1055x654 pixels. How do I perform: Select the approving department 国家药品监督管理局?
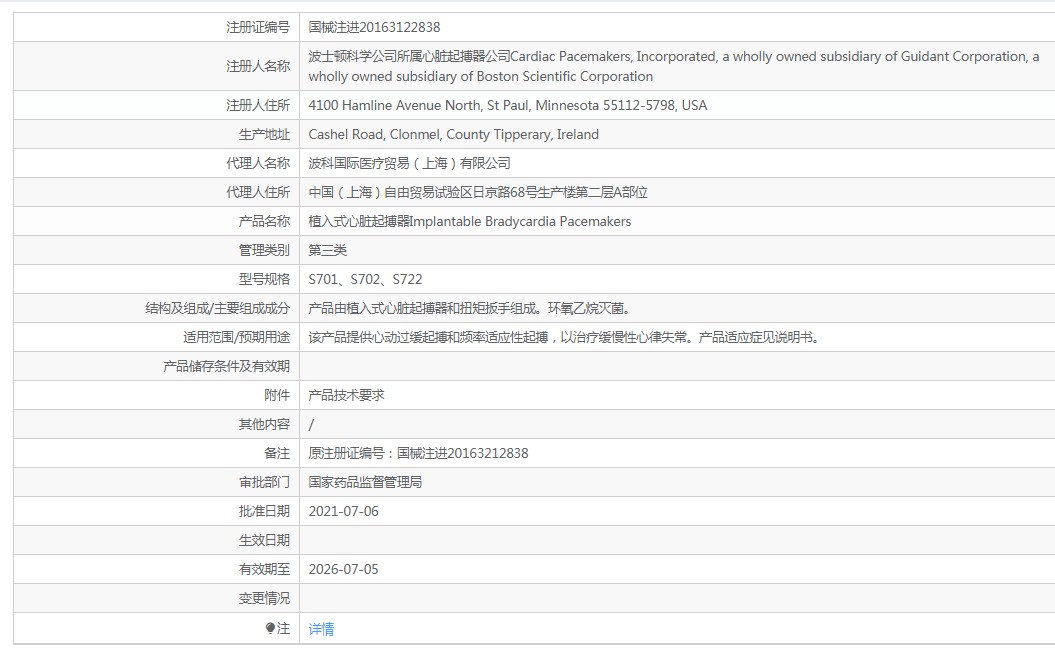(365, 481)
